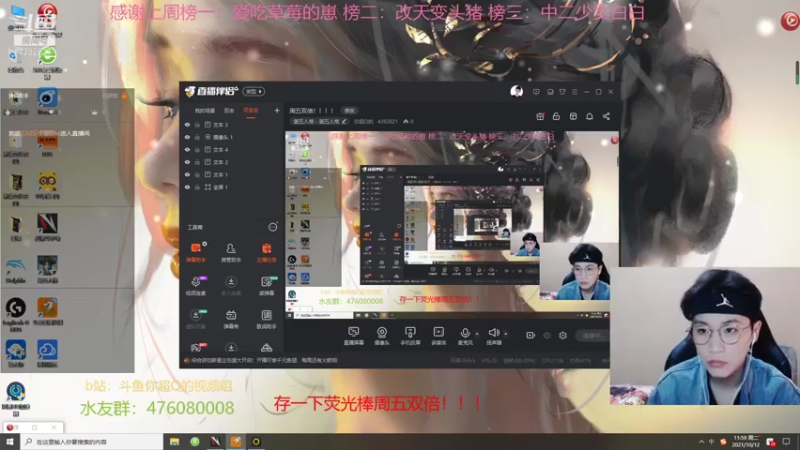The height and width of the screenshot is (450, 800).
Task: Switch to the 我的场景 scene tab
Action: (x=205, y=111)
